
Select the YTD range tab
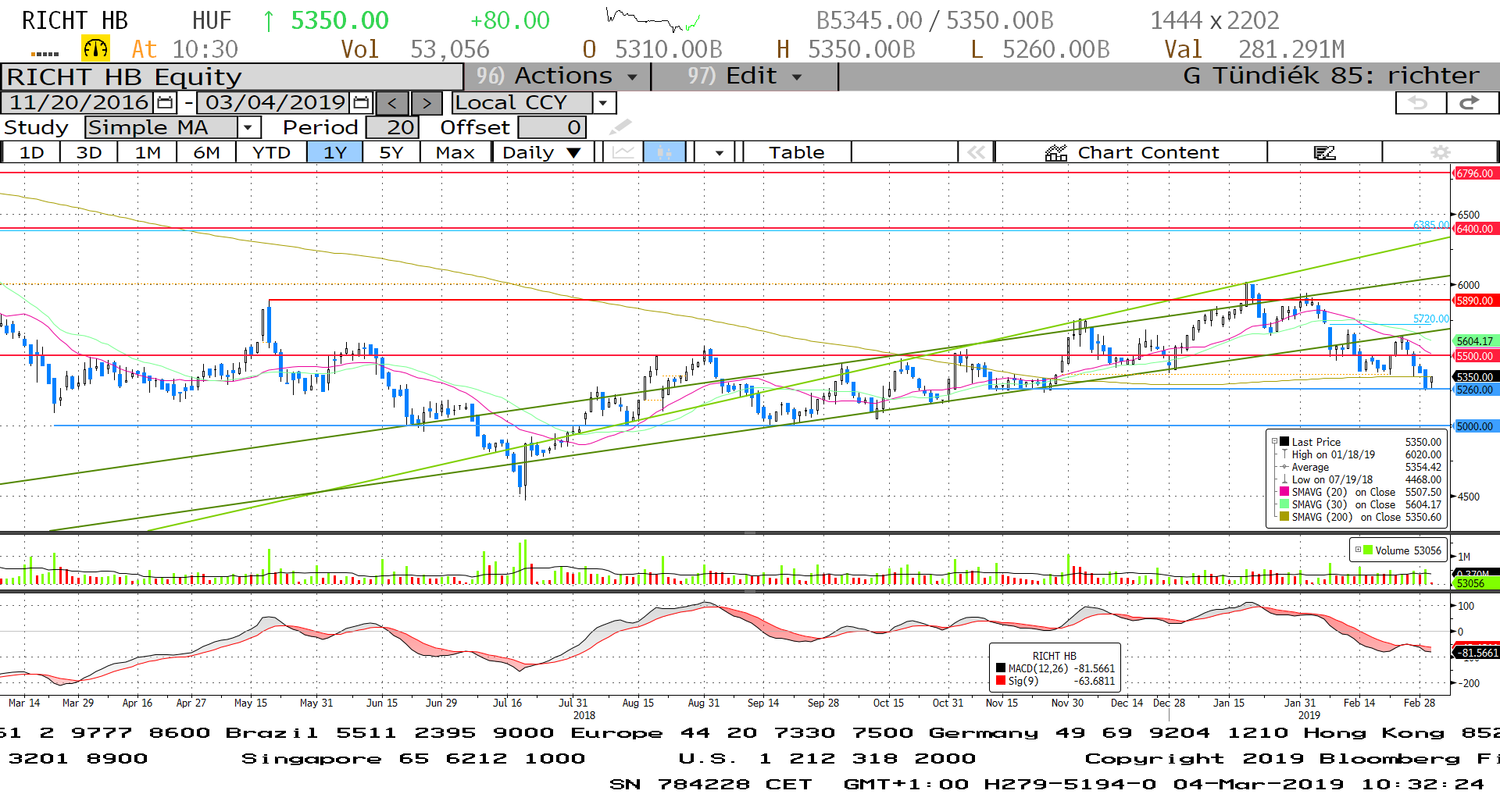coord(271,152)
